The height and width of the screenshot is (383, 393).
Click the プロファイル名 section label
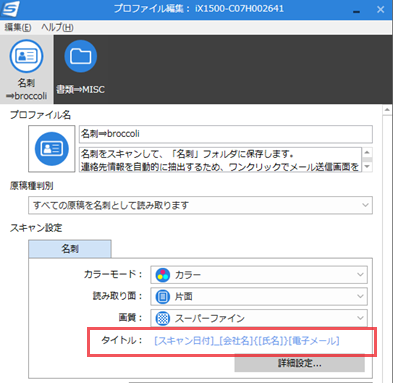(40, 115)
